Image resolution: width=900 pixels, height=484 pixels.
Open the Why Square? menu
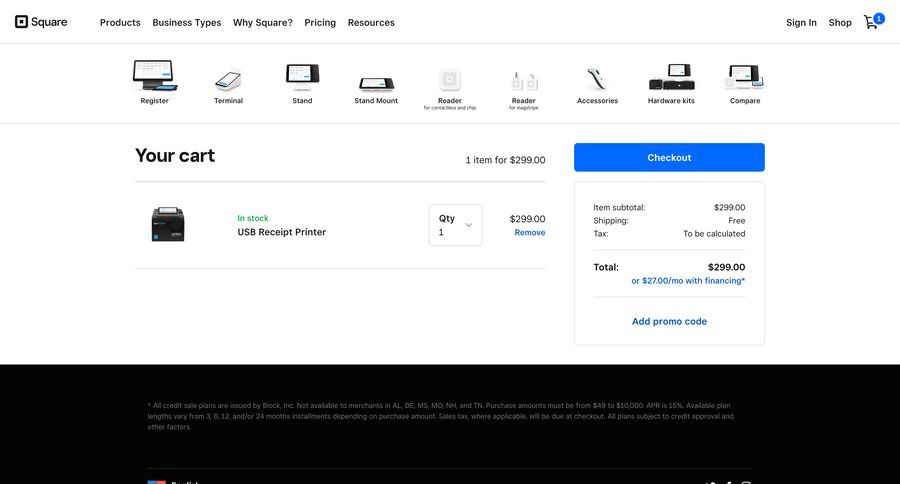click(262, 22)
